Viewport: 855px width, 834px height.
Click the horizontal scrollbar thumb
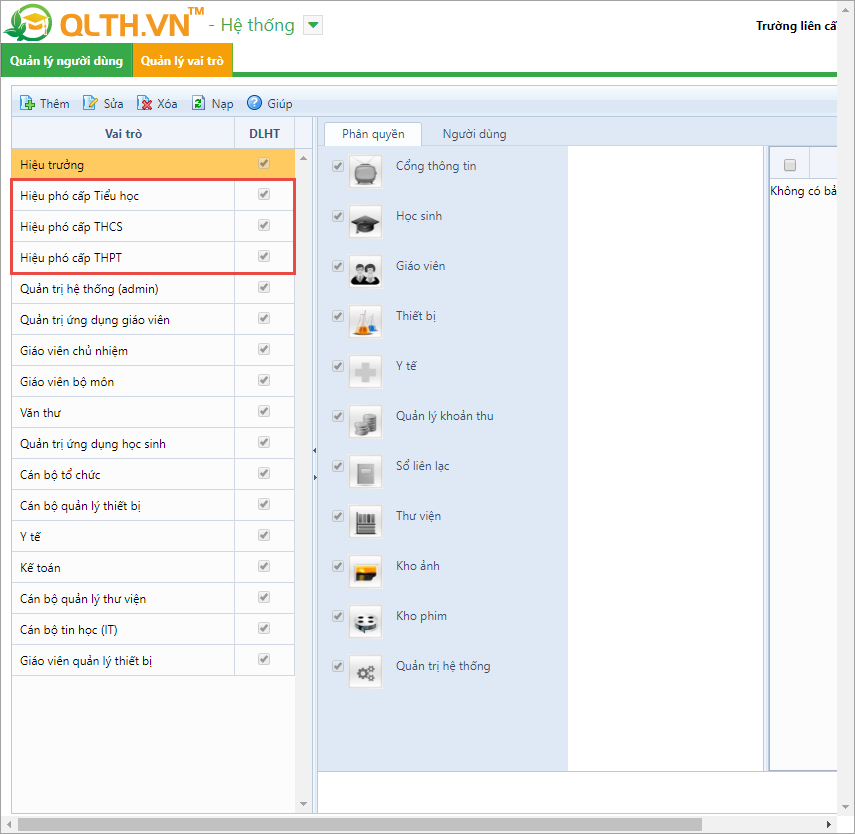point(360,824)
